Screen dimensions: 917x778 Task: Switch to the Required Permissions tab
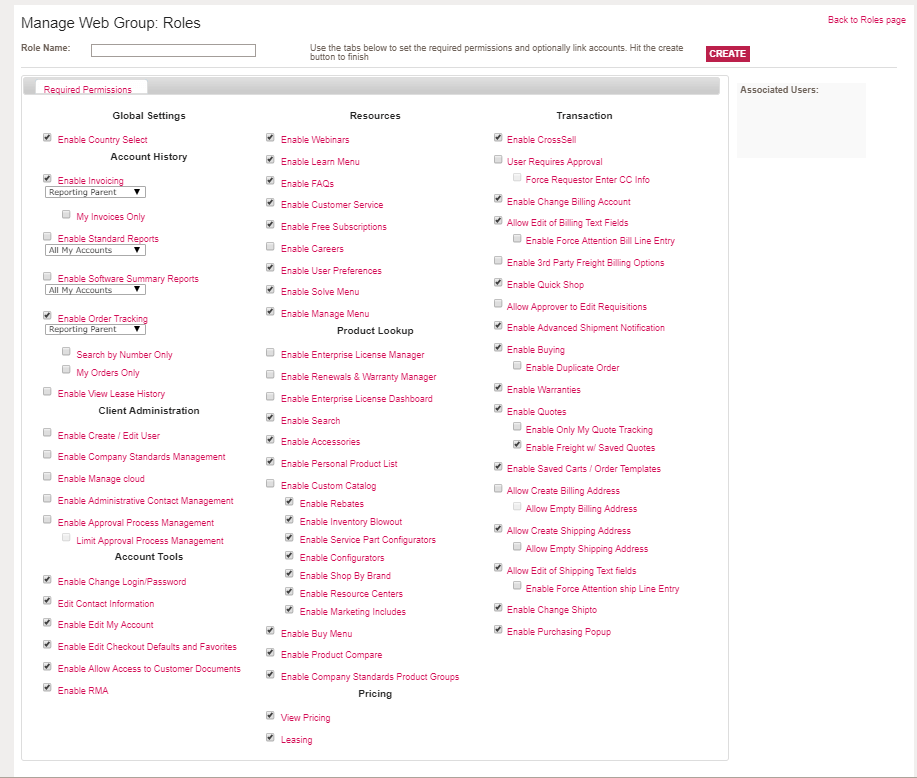coord(88,90)
